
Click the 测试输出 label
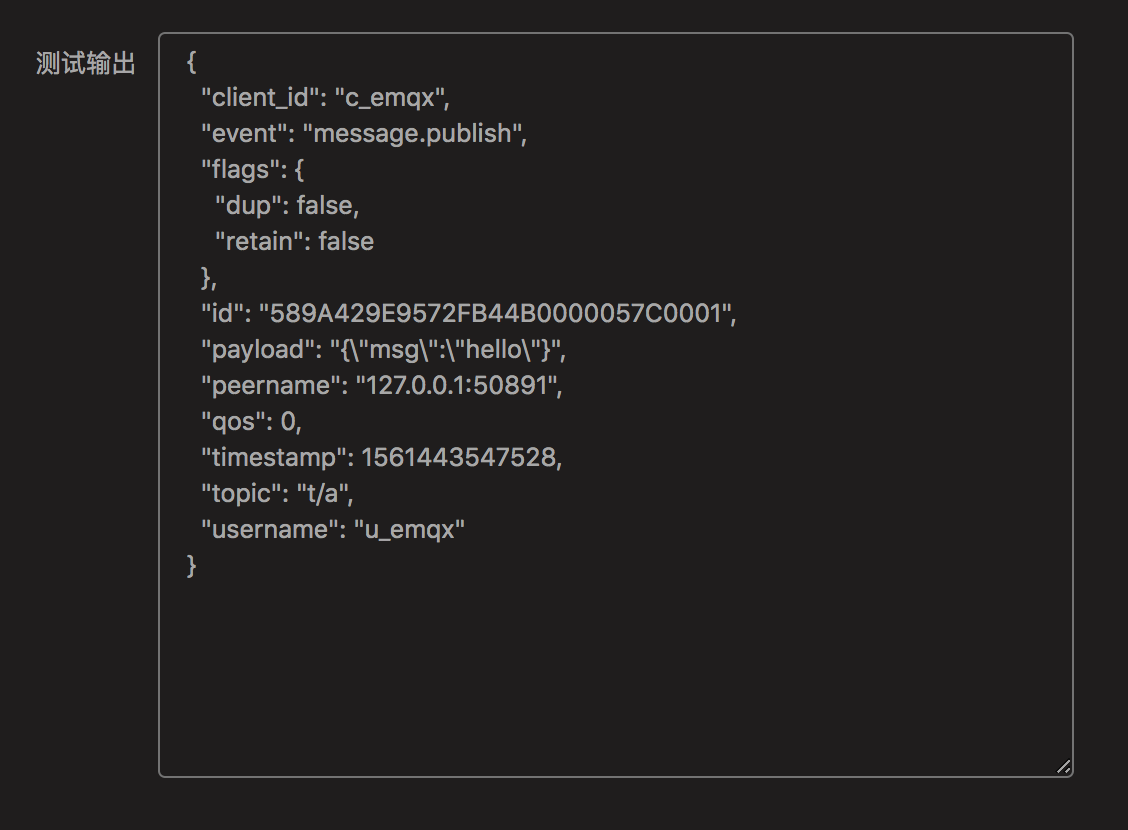(85, 64)
